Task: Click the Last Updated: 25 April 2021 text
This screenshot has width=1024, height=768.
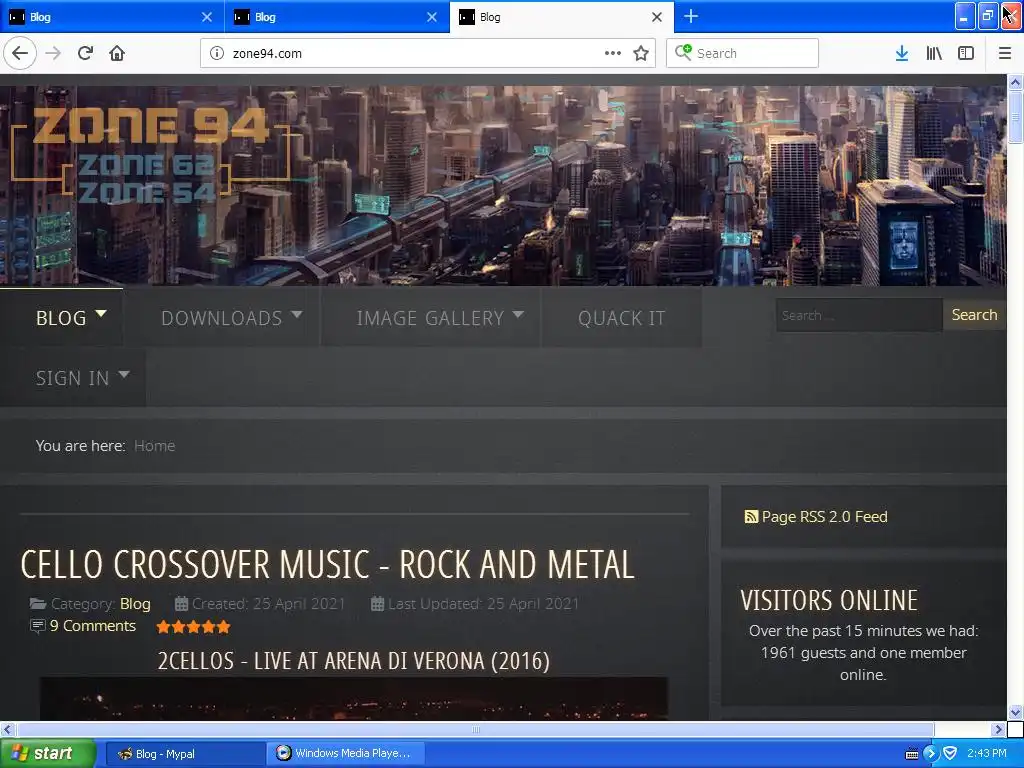Action: 483,603
